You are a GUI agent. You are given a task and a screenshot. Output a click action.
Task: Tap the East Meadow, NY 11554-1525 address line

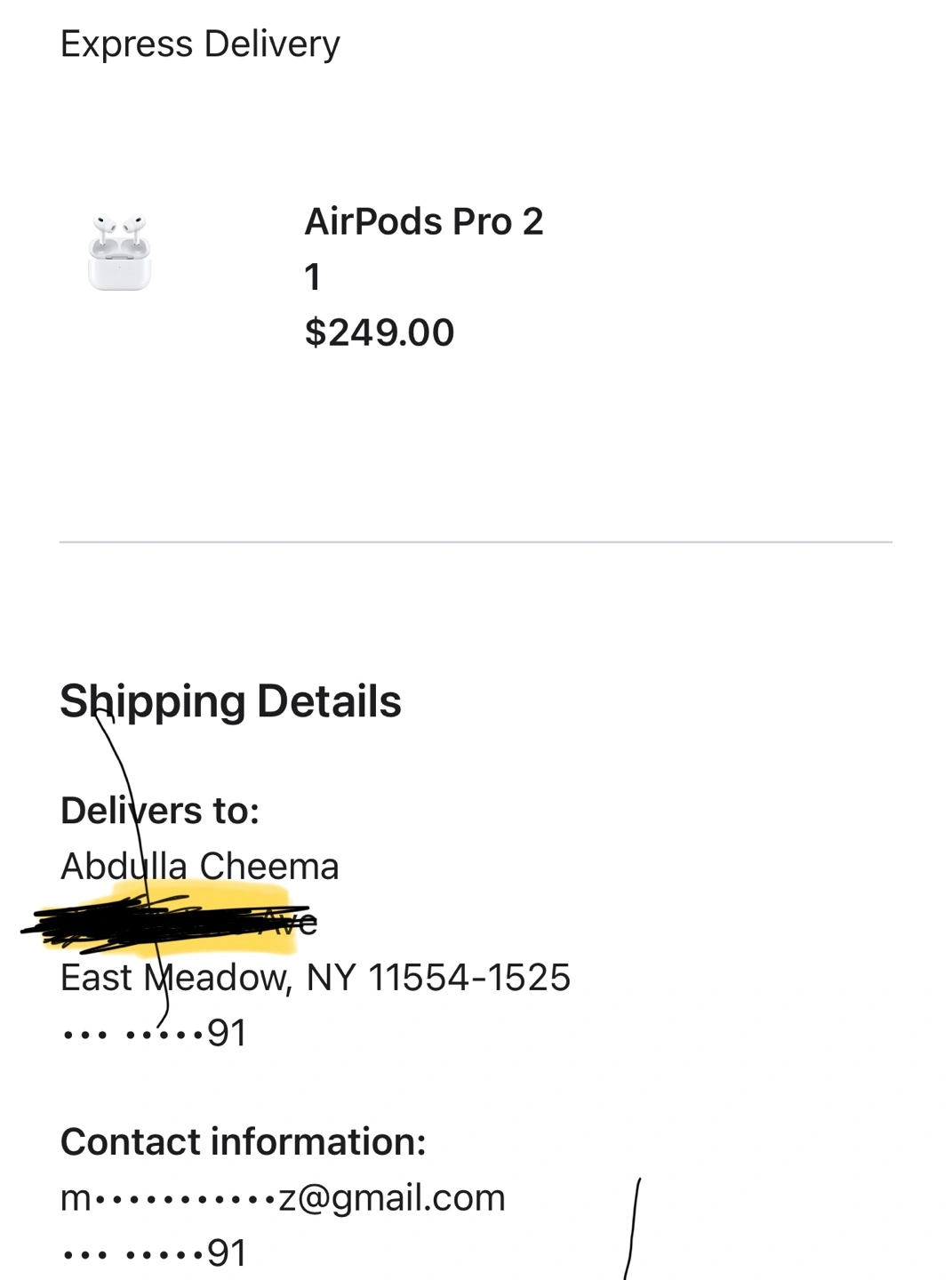tap(316, 977)
